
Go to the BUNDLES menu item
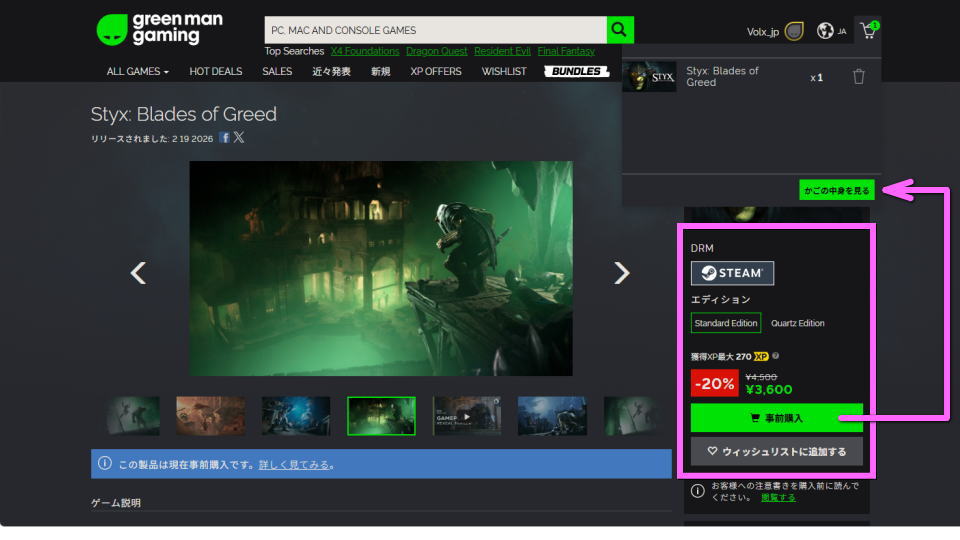click(576, 72)
